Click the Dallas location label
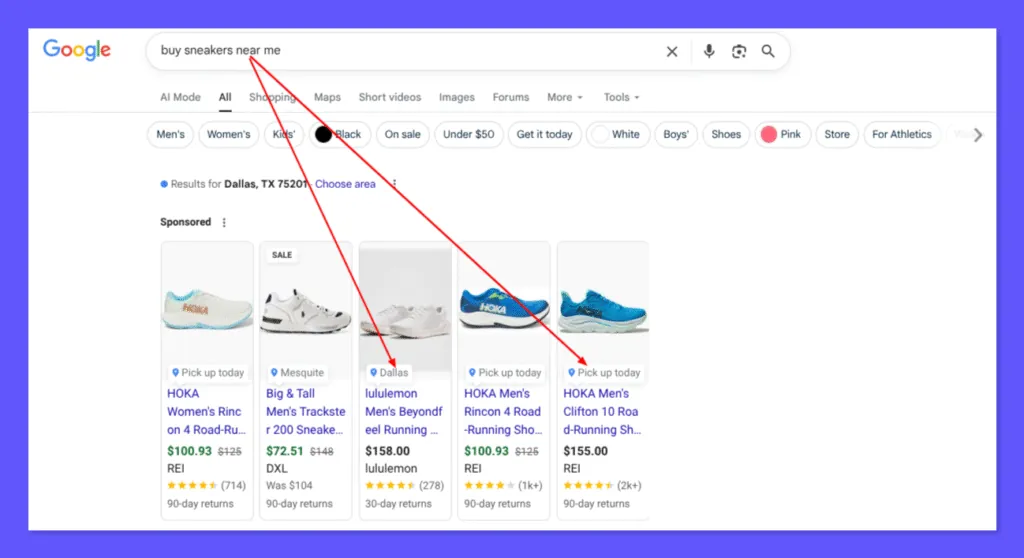Viewport: 1024px width, 558px height. click(x=389, y=372)
